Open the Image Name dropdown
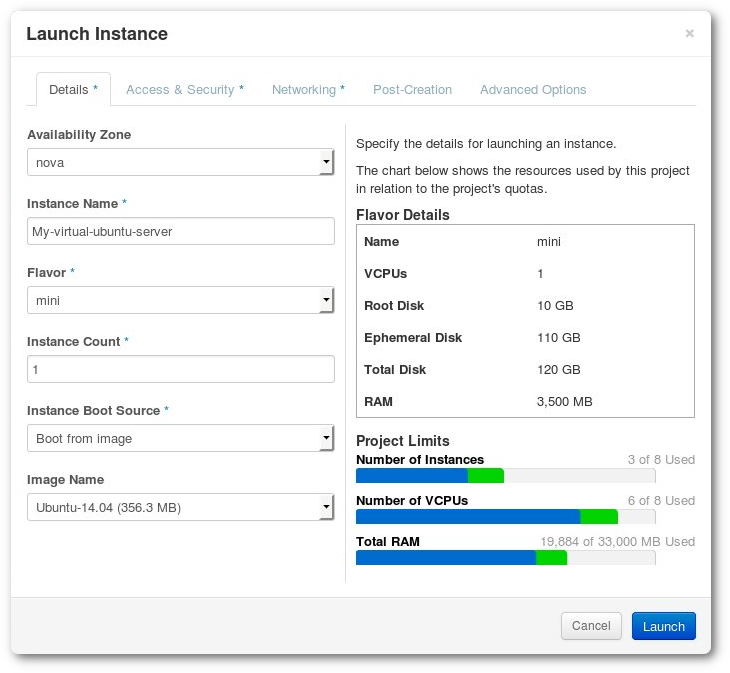This screenshot has height=673, width=730. click(181, 507)
